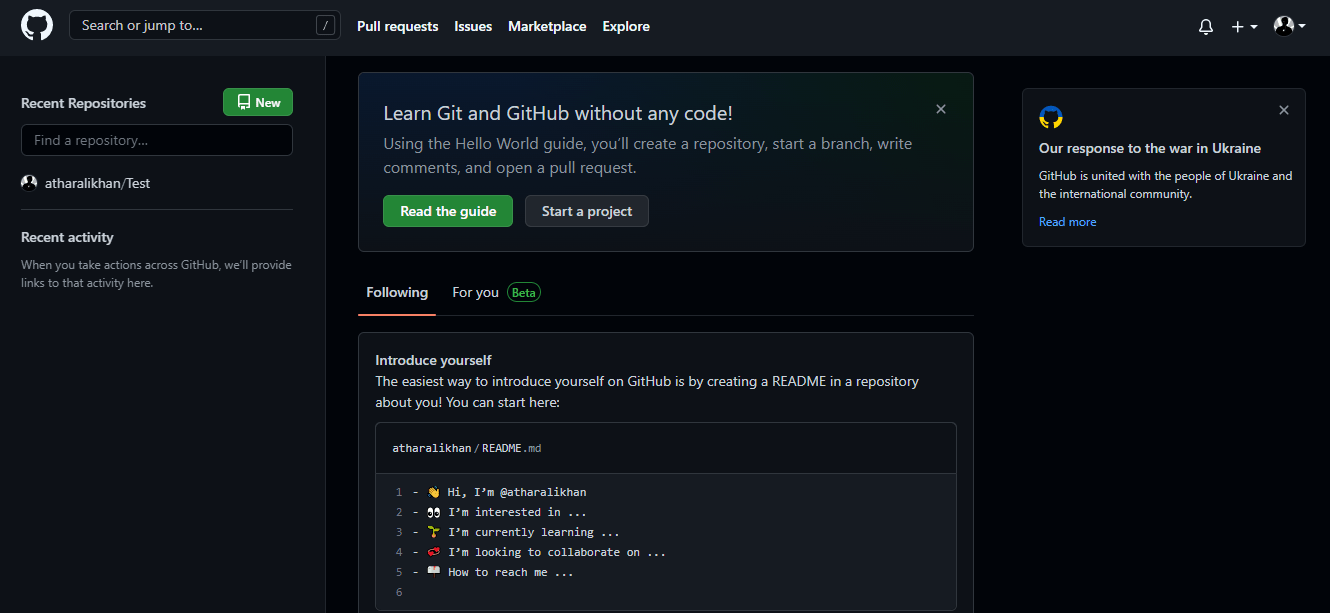Click the Beta badge

524,292
